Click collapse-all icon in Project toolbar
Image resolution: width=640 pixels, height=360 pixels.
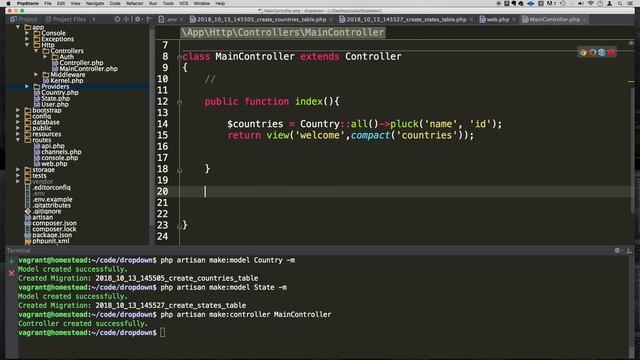[x=127, y=19]
